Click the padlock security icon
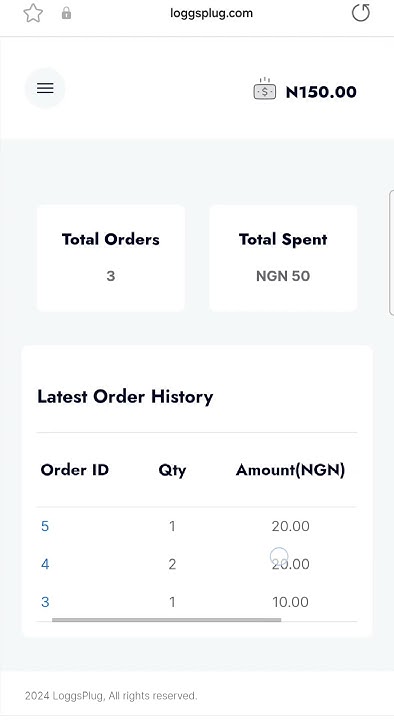Viewport: 394px width, 720px height. coord(67,13)
